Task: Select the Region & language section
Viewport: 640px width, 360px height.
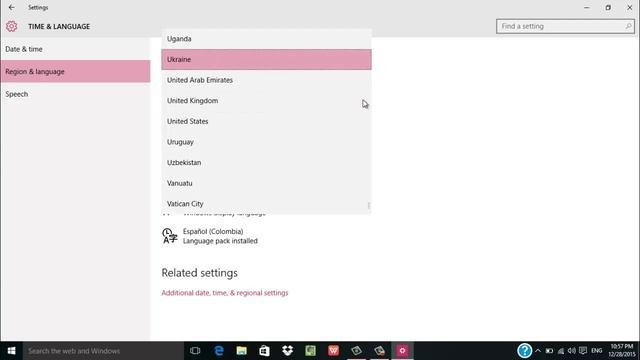Action: 76,71
